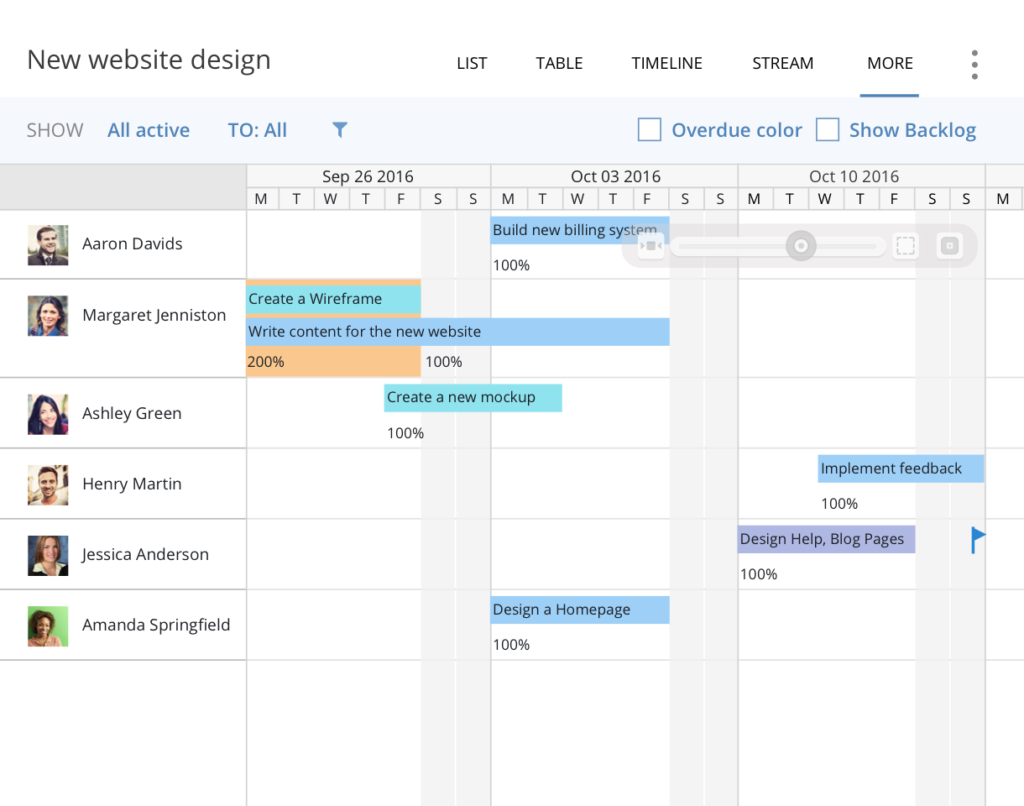Screen dimensions: 1024x806
Task: Switch to the LIST view tab
Action: (x=472, y=63)
